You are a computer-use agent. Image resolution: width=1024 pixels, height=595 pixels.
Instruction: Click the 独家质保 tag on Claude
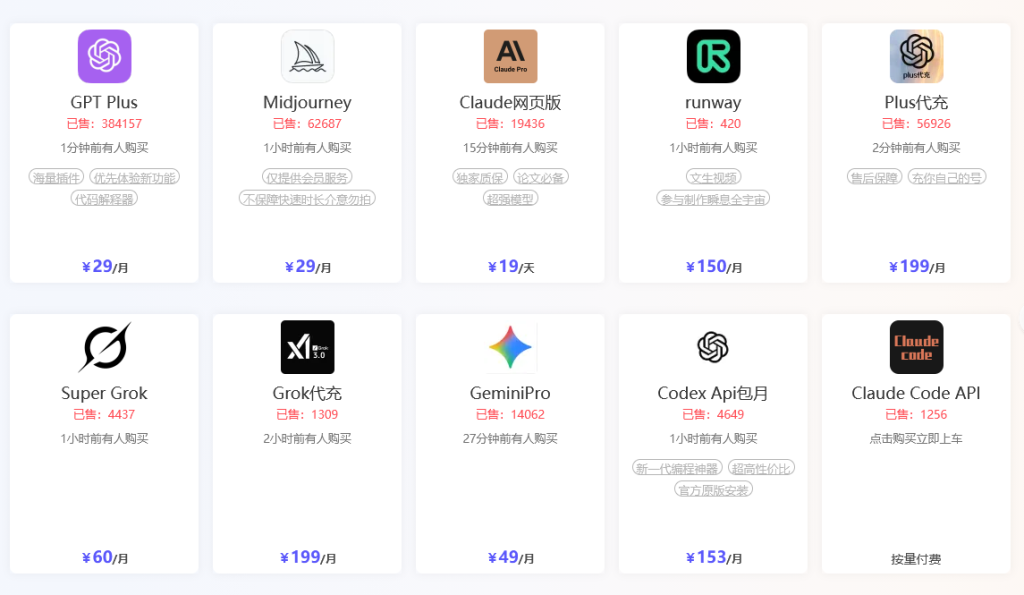tap(480, 178)
